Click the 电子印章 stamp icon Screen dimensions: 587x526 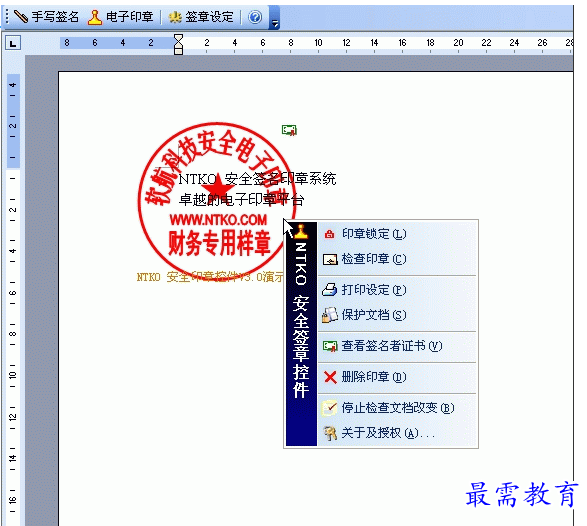click(95, 17)
